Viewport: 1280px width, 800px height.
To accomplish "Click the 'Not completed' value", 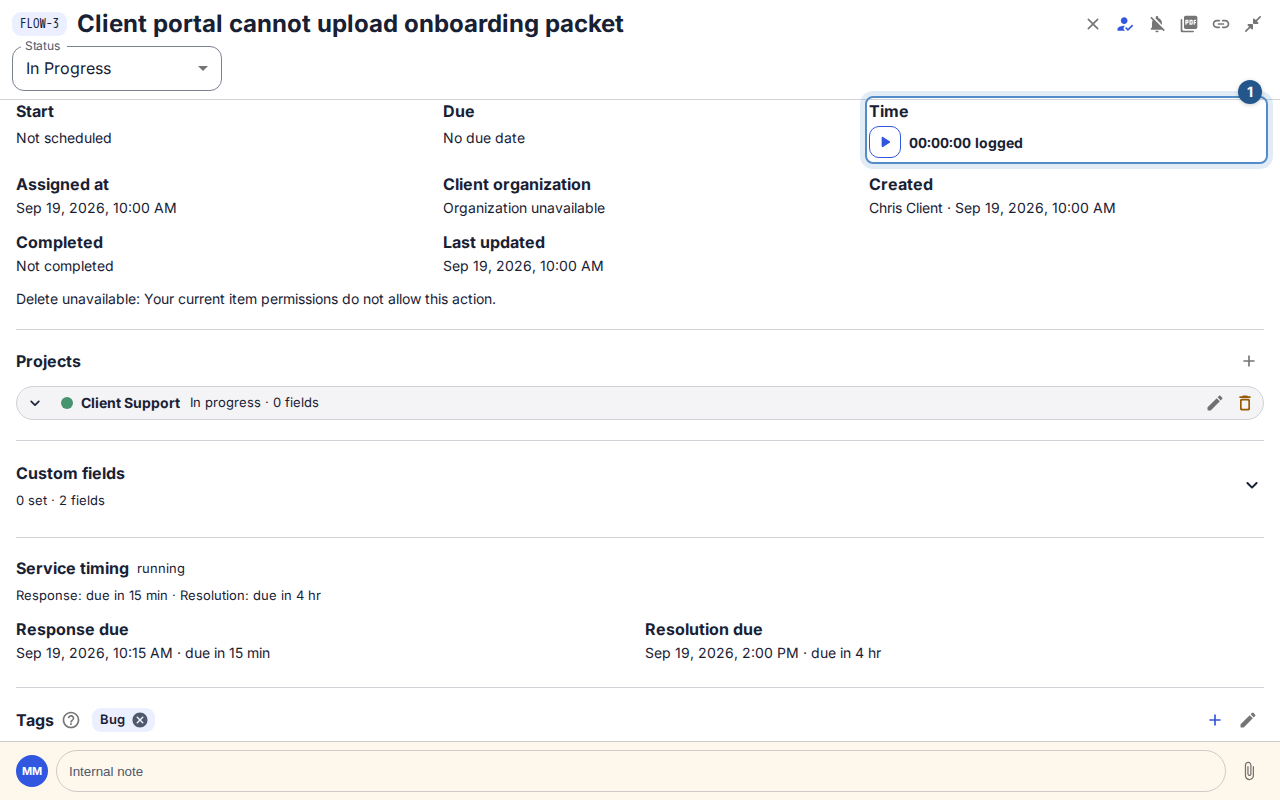I will pyautogui.click(x=65, y=266).
